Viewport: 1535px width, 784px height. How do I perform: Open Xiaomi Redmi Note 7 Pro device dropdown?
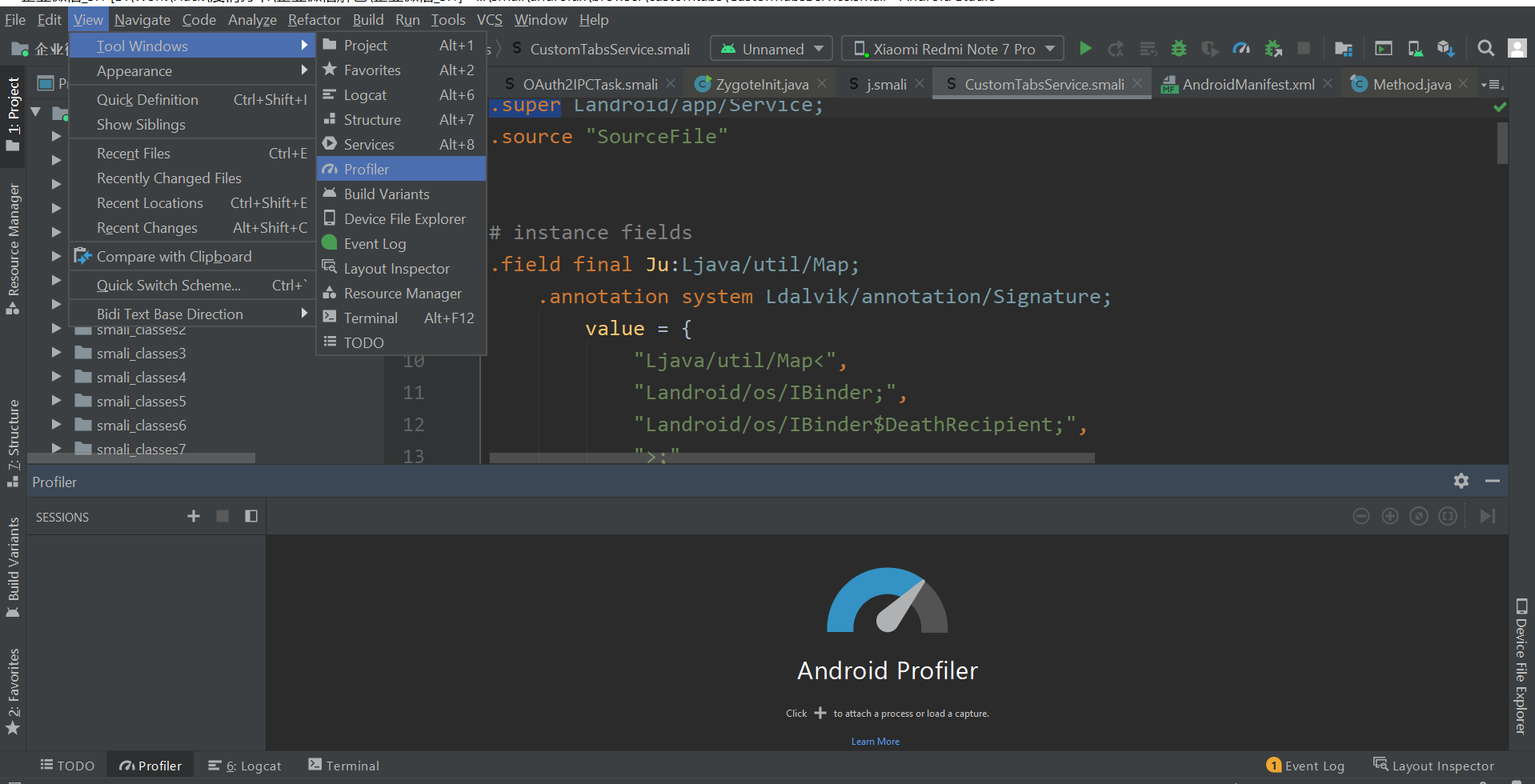pos(952,49)
